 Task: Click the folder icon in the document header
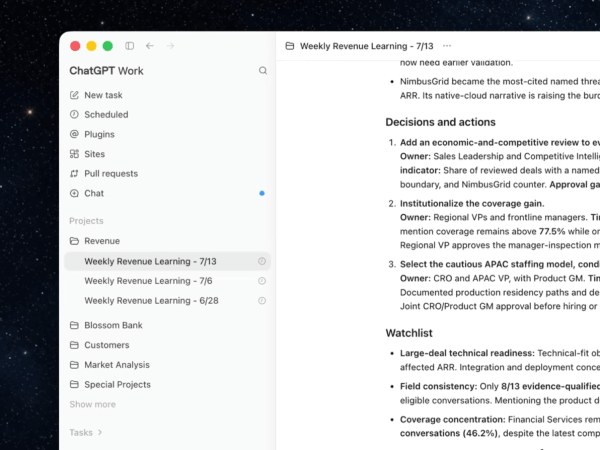tap(290, 46)
